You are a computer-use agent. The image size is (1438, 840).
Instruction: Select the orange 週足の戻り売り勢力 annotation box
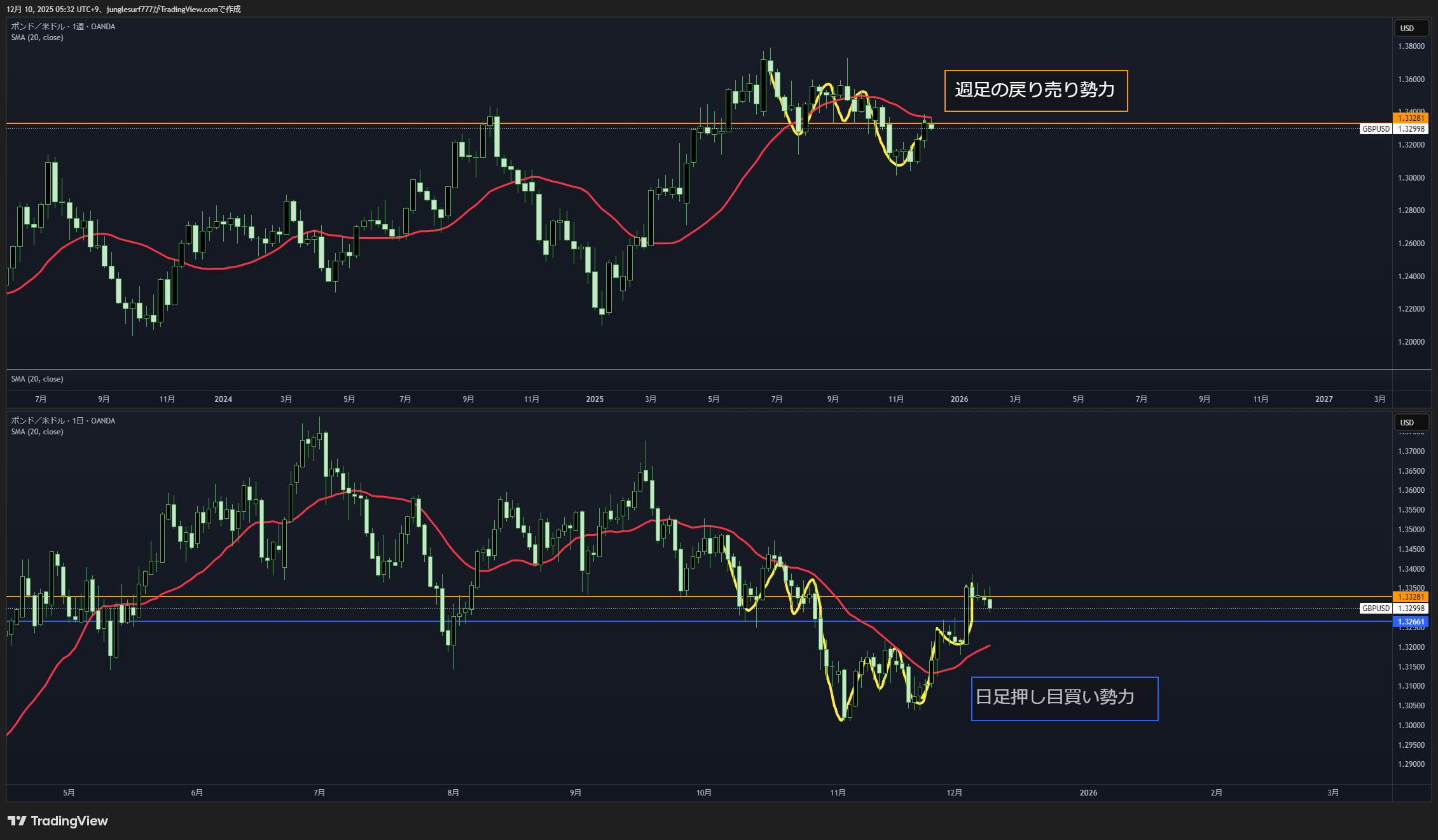(1035, 90)
